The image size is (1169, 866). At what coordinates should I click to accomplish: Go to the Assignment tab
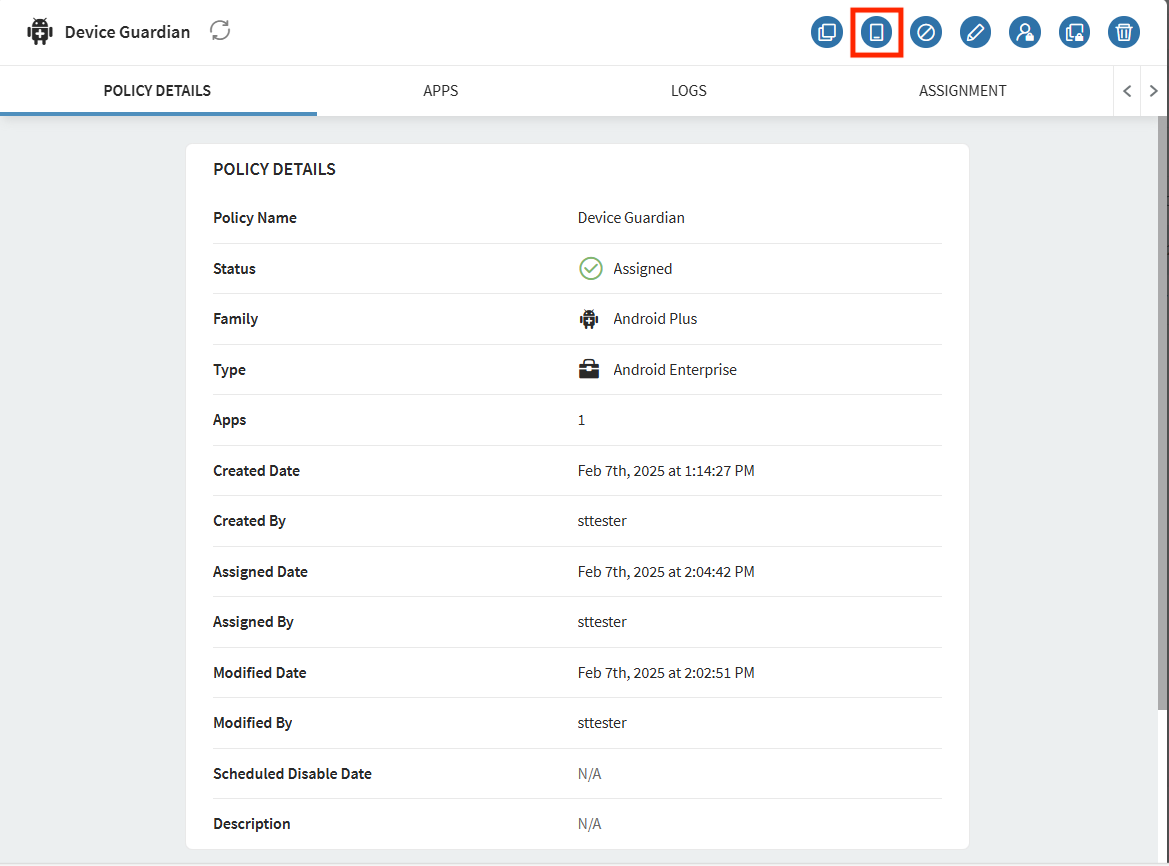tap(962, 91)
